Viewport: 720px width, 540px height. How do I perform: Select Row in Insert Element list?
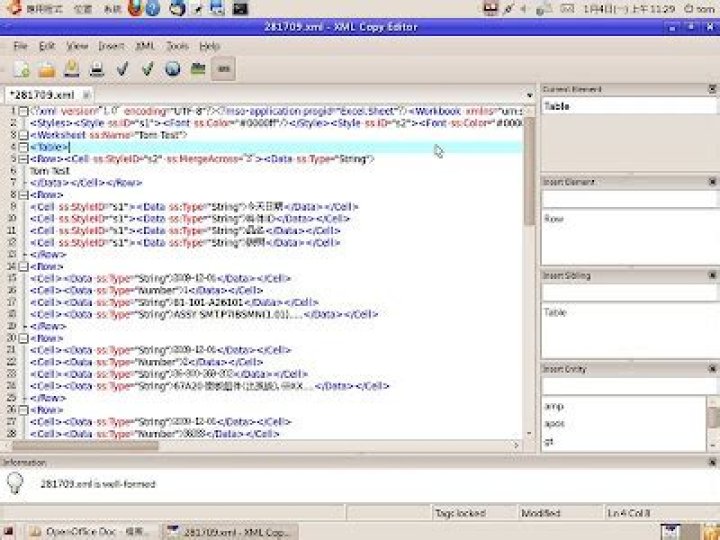coord(554,219)
